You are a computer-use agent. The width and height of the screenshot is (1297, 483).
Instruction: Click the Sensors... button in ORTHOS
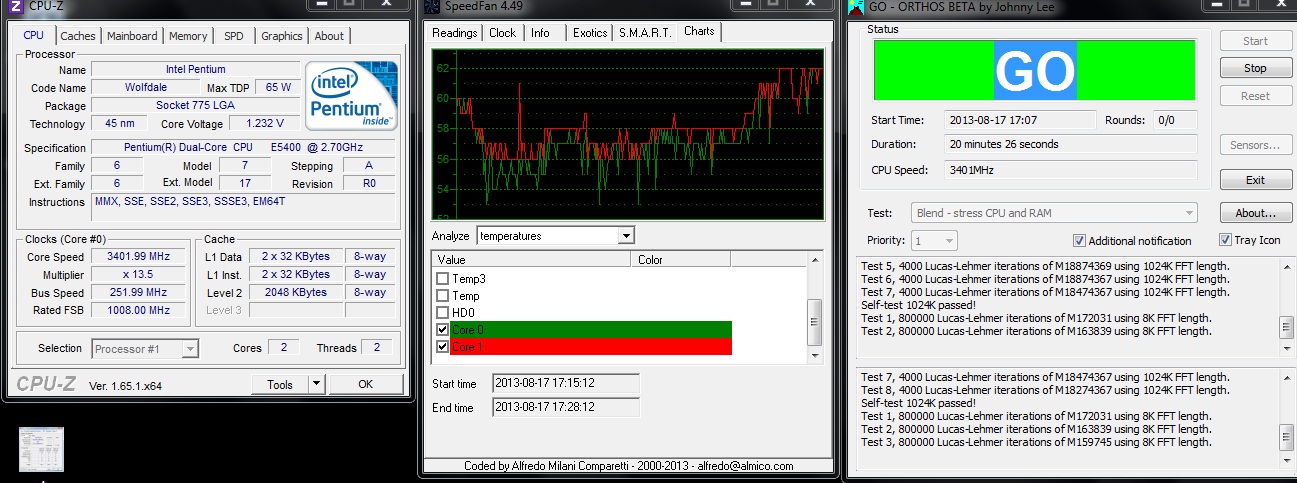(x=1255, y=145)
